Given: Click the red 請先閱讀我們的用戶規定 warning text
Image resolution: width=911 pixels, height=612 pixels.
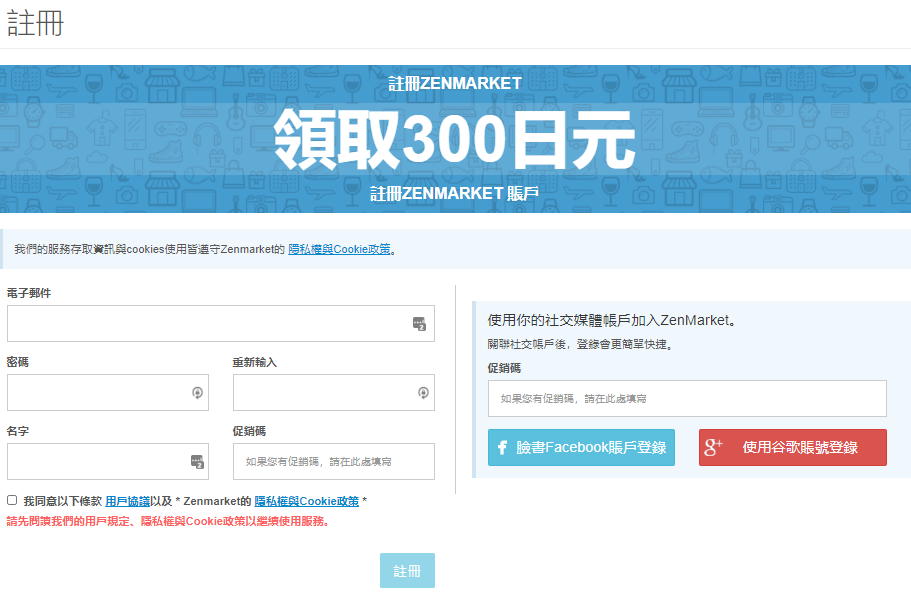Looking at the screenshot, I should [168, 521].
